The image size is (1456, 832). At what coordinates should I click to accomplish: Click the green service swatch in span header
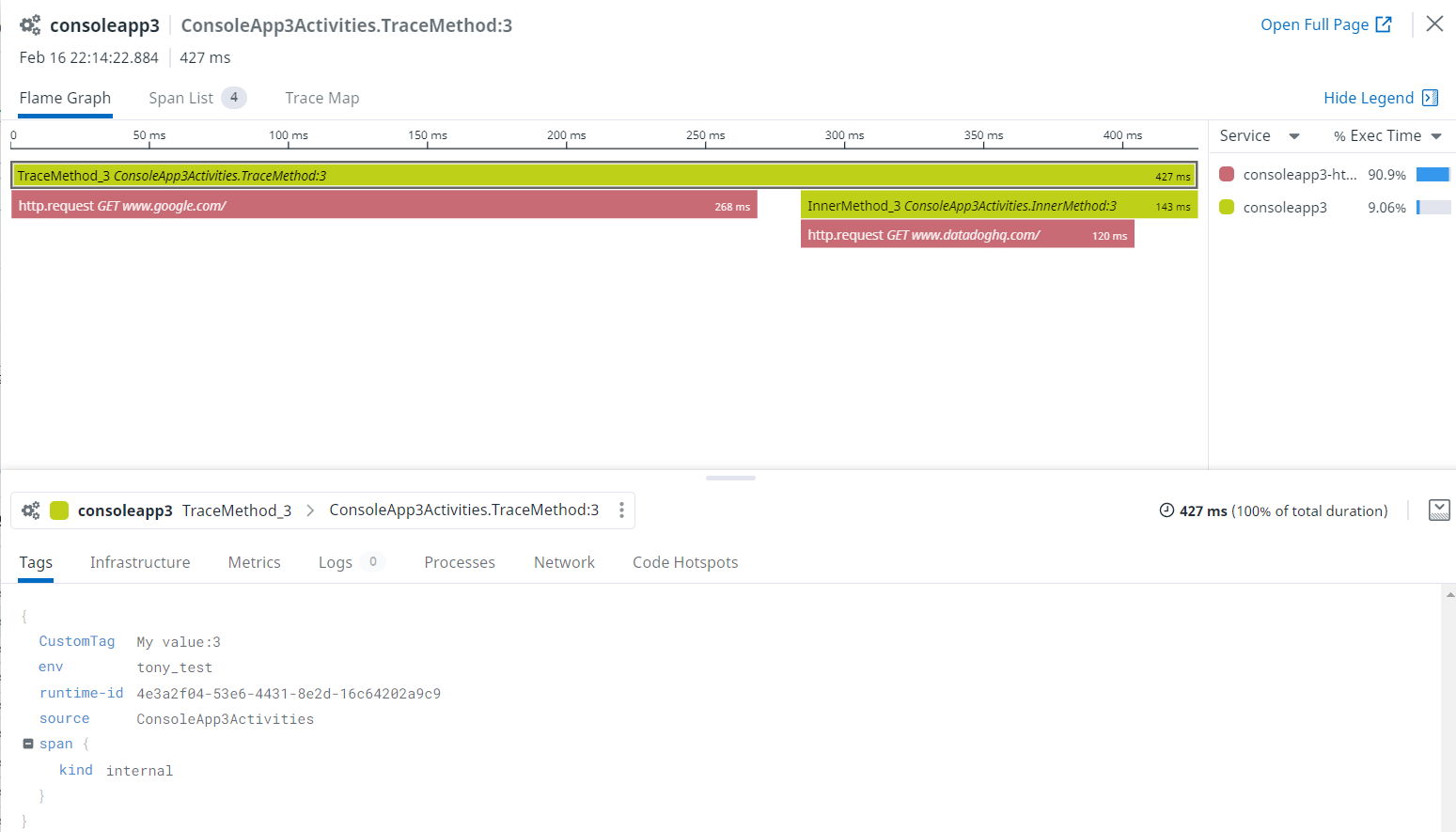click(59, 510)
